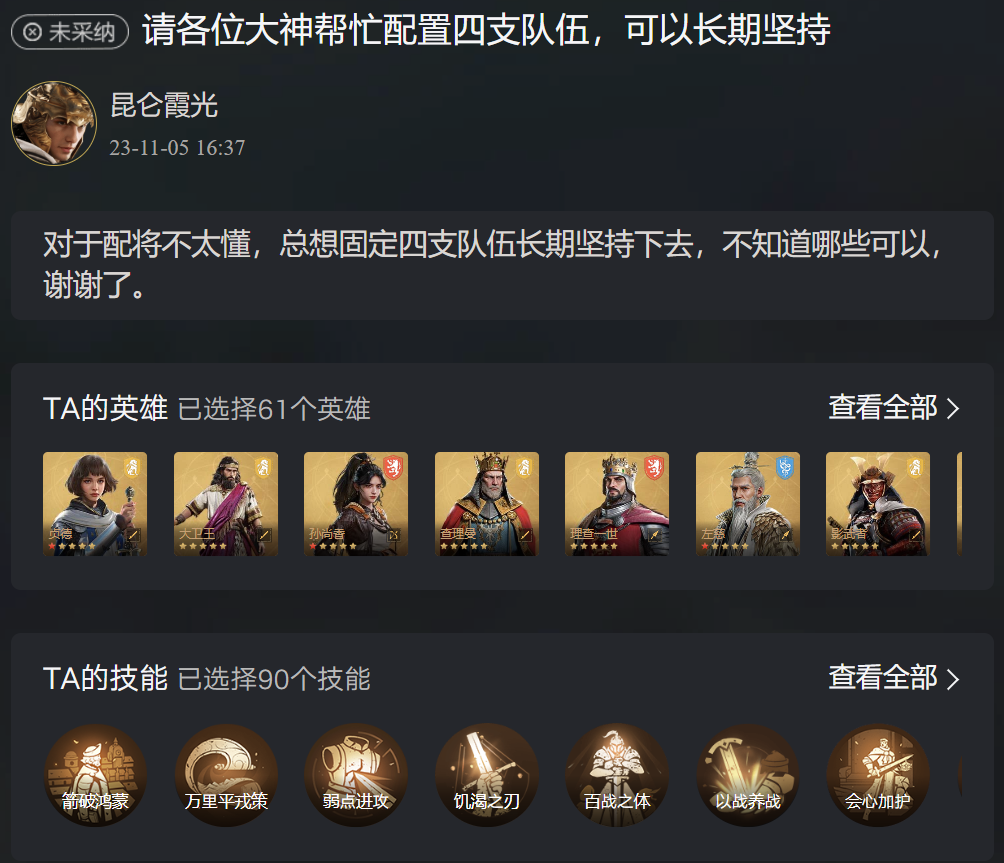Select the 饥渴之刃 skill icon

[487, 775]
